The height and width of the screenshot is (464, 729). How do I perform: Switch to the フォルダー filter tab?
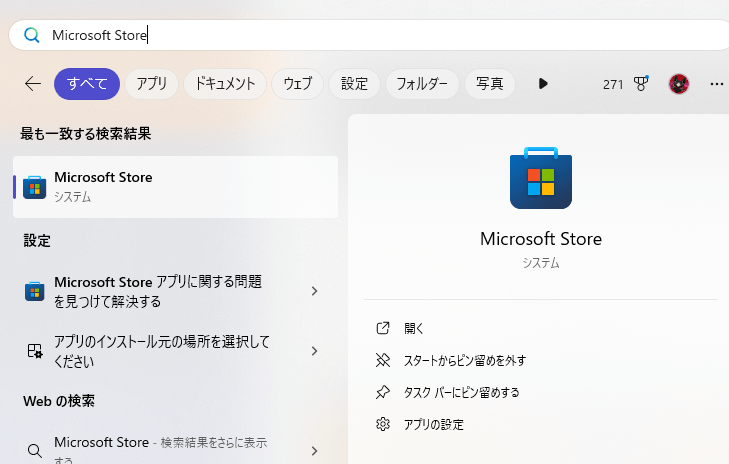click(422, 84)
